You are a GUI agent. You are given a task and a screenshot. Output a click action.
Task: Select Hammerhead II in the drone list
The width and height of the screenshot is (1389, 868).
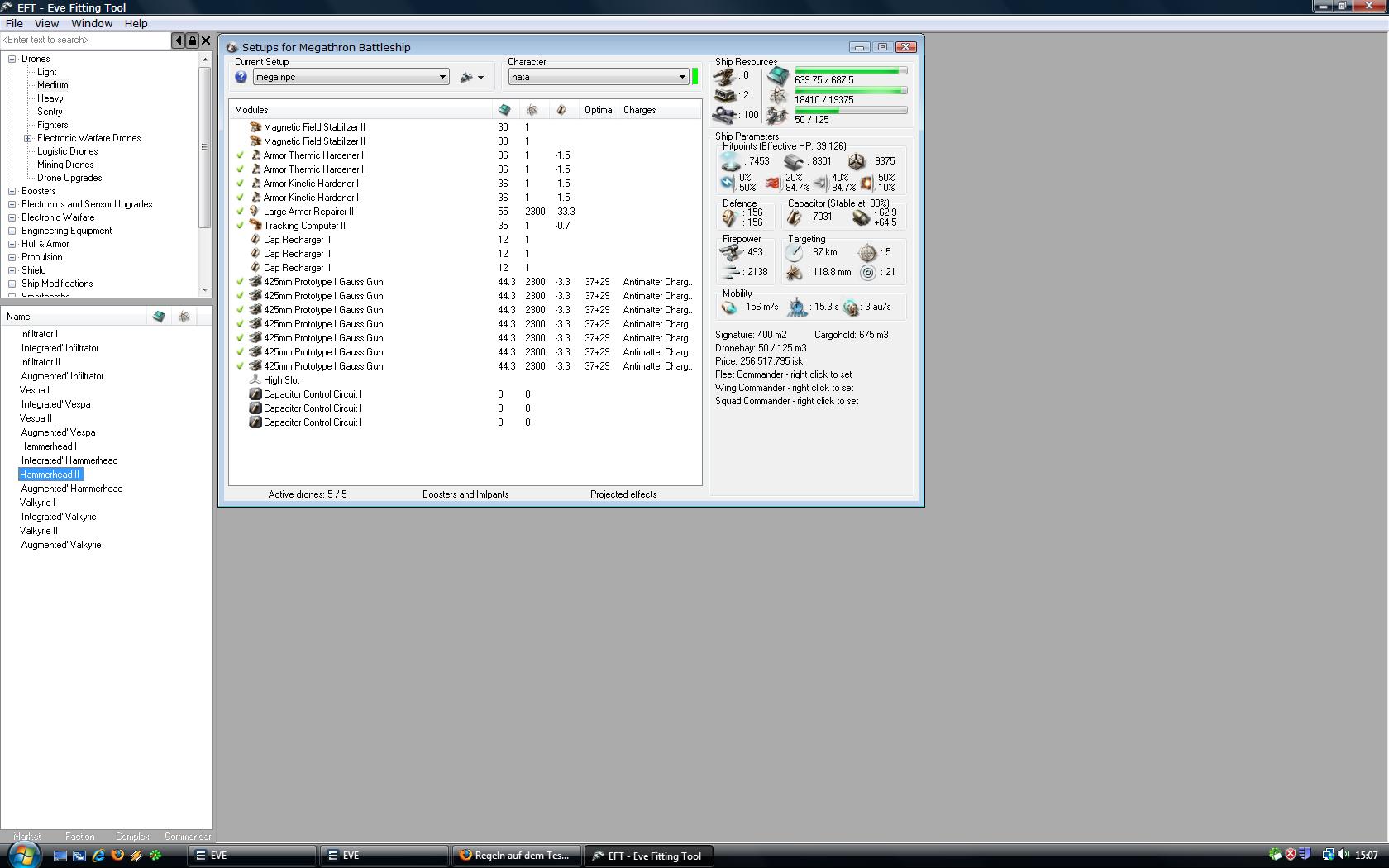(50, 475)
